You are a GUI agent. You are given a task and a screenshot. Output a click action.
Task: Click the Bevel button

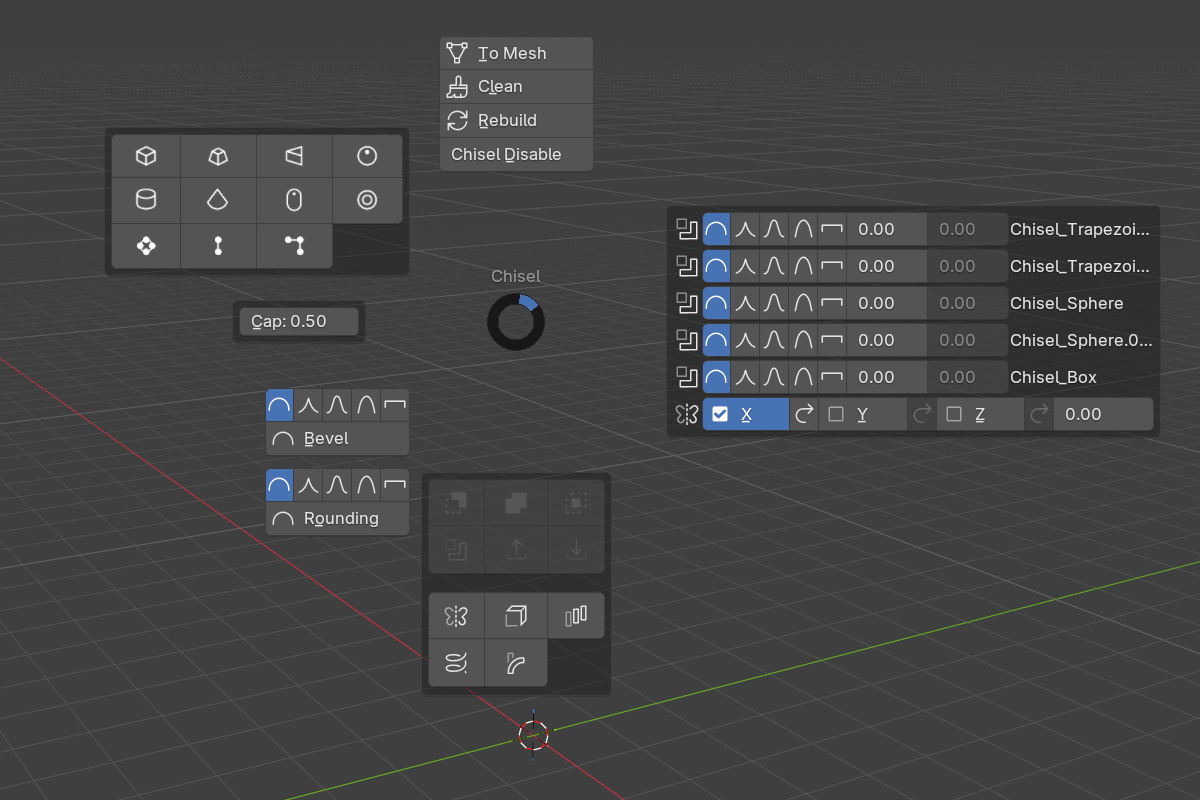pos(337,438)
